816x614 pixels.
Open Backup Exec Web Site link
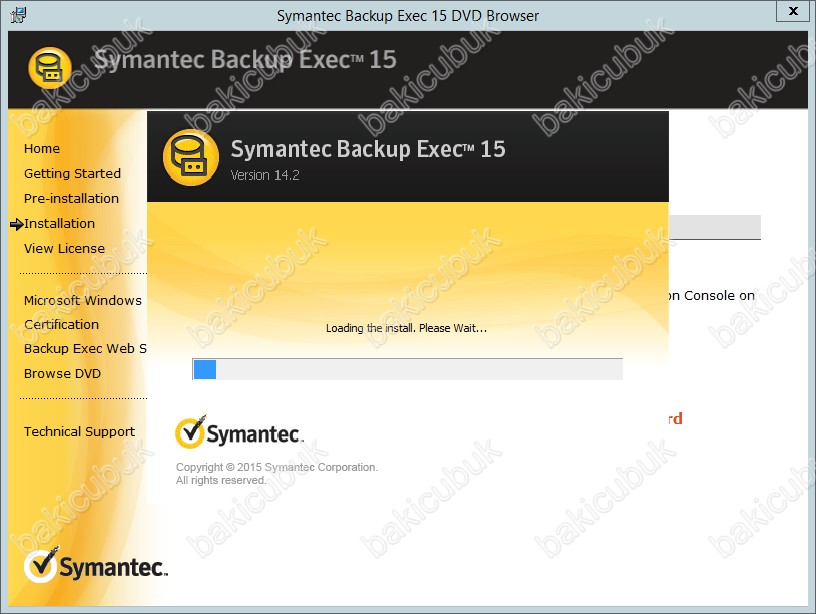85,349
